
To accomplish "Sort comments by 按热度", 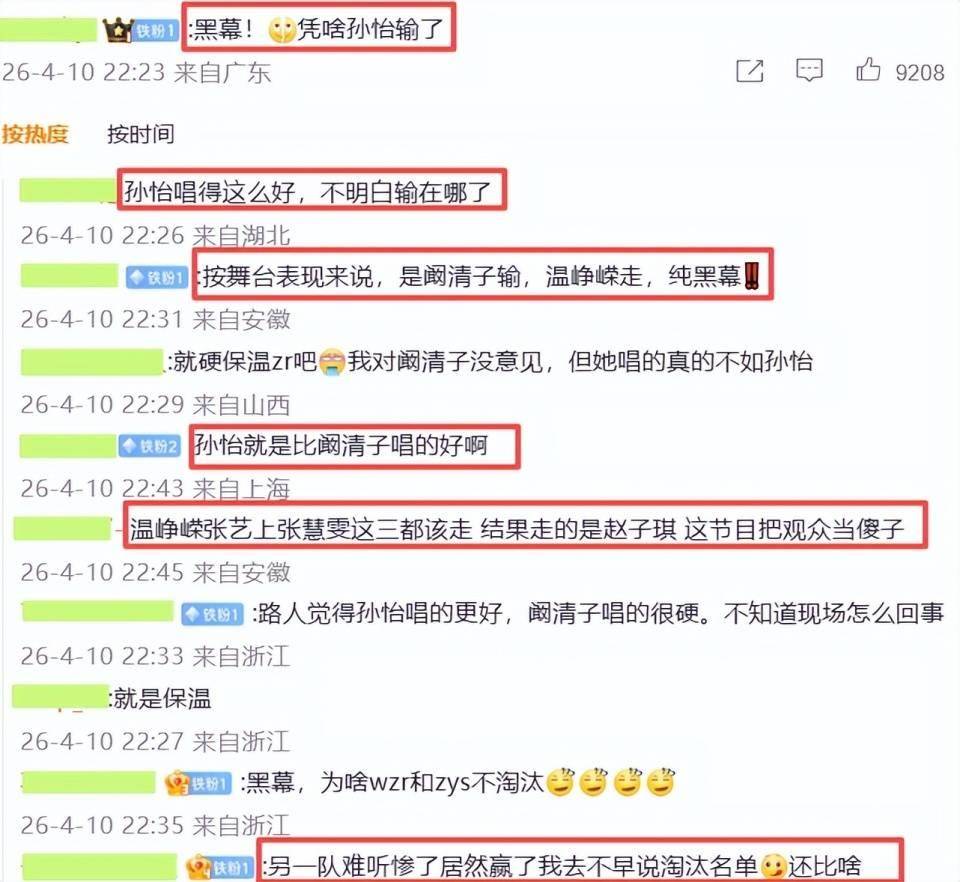I will tap(35, 134).
